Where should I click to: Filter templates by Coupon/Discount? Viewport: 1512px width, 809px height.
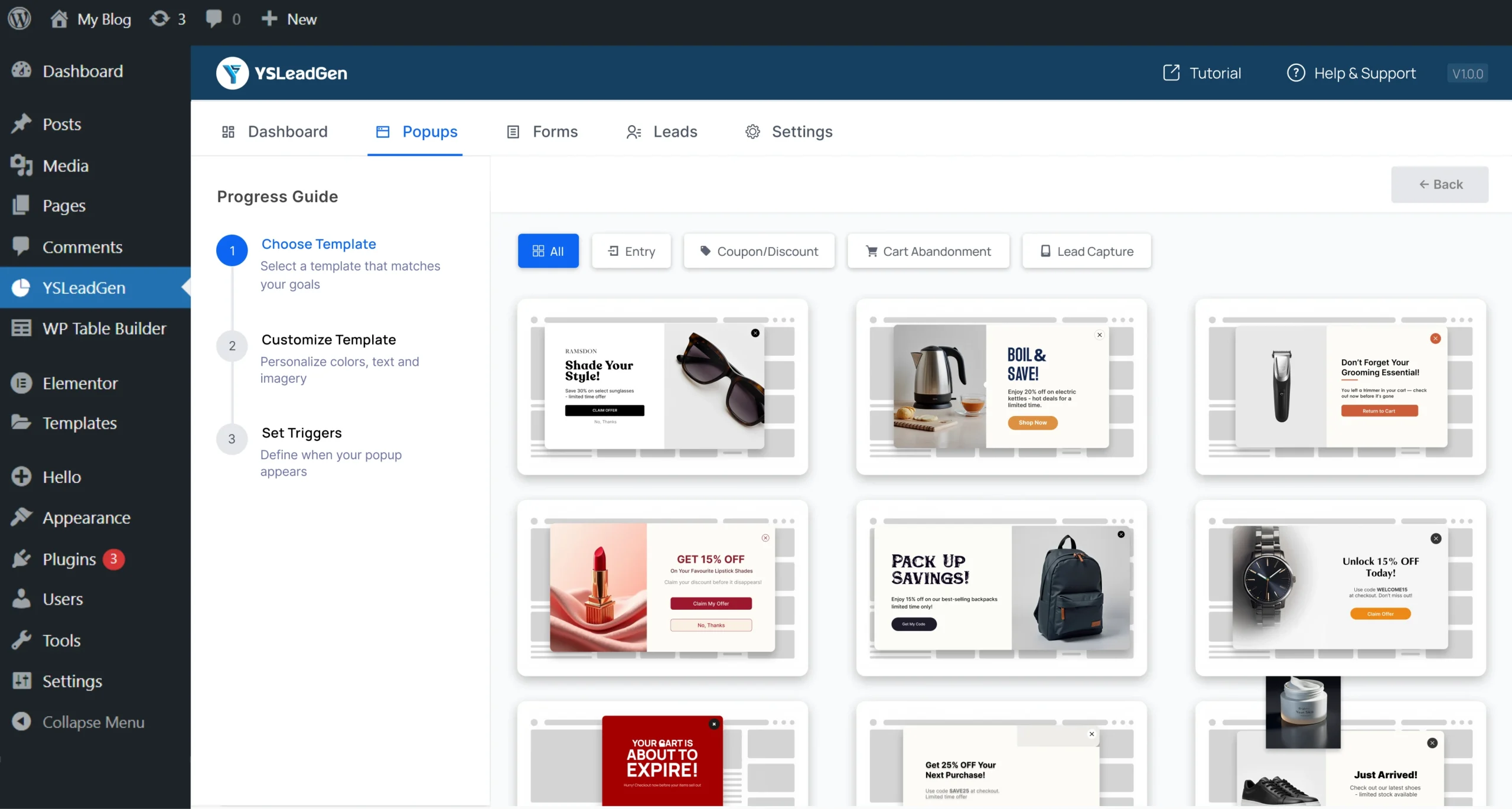tap(759, 251)
